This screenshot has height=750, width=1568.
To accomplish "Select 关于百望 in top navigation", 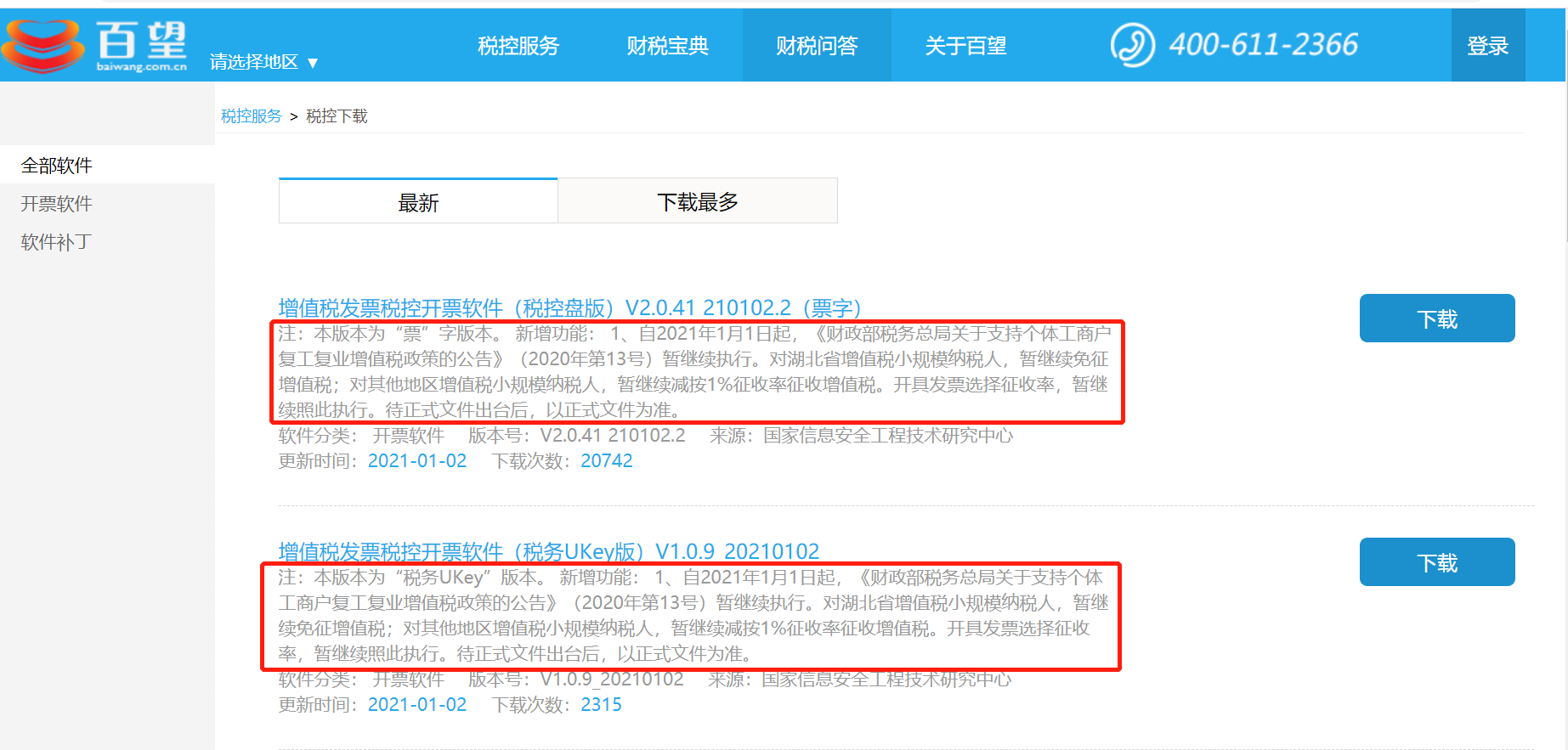I will [x=965, y=46].
